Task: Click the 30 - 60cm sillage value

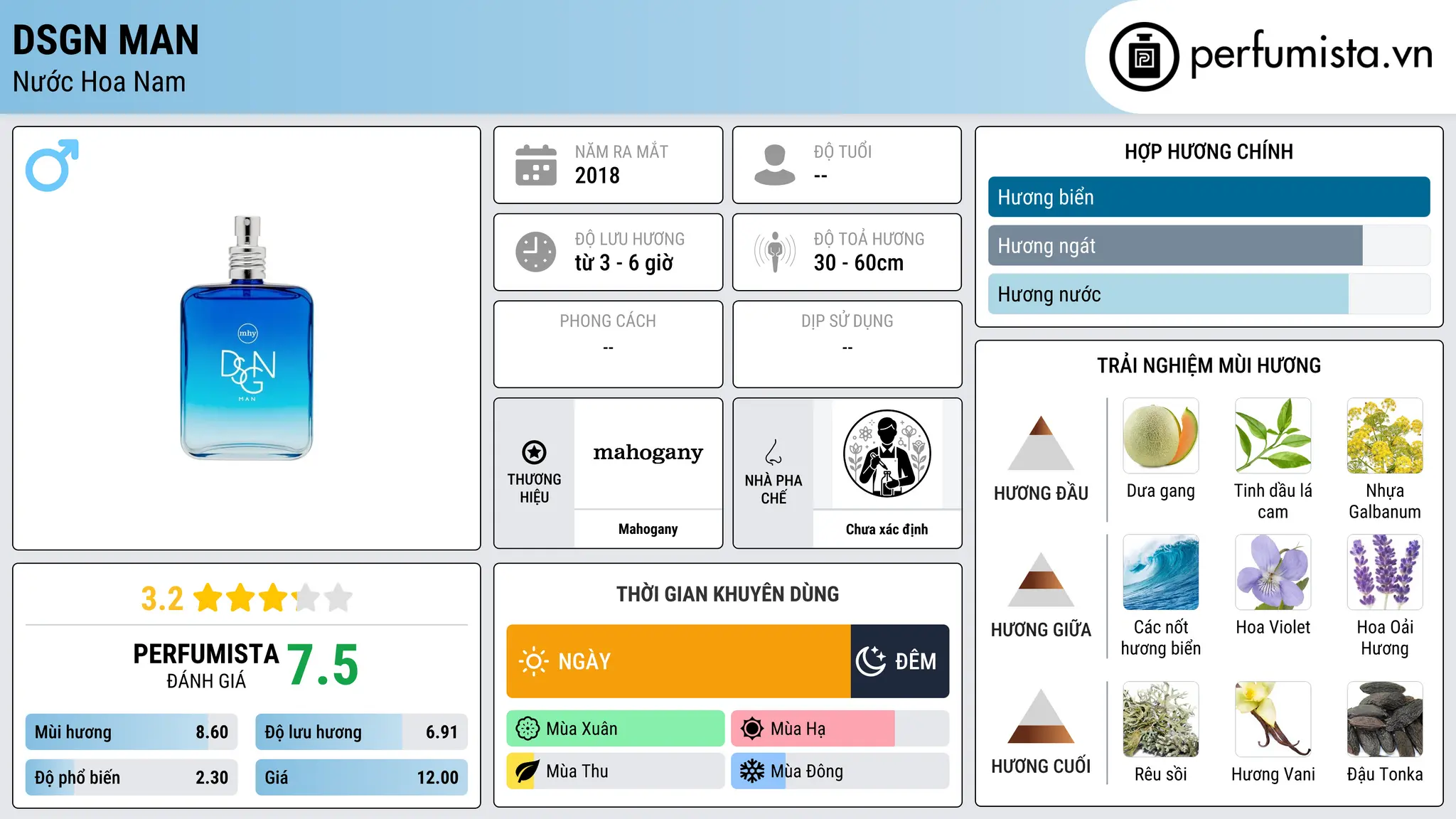Action: pos(859,262)
